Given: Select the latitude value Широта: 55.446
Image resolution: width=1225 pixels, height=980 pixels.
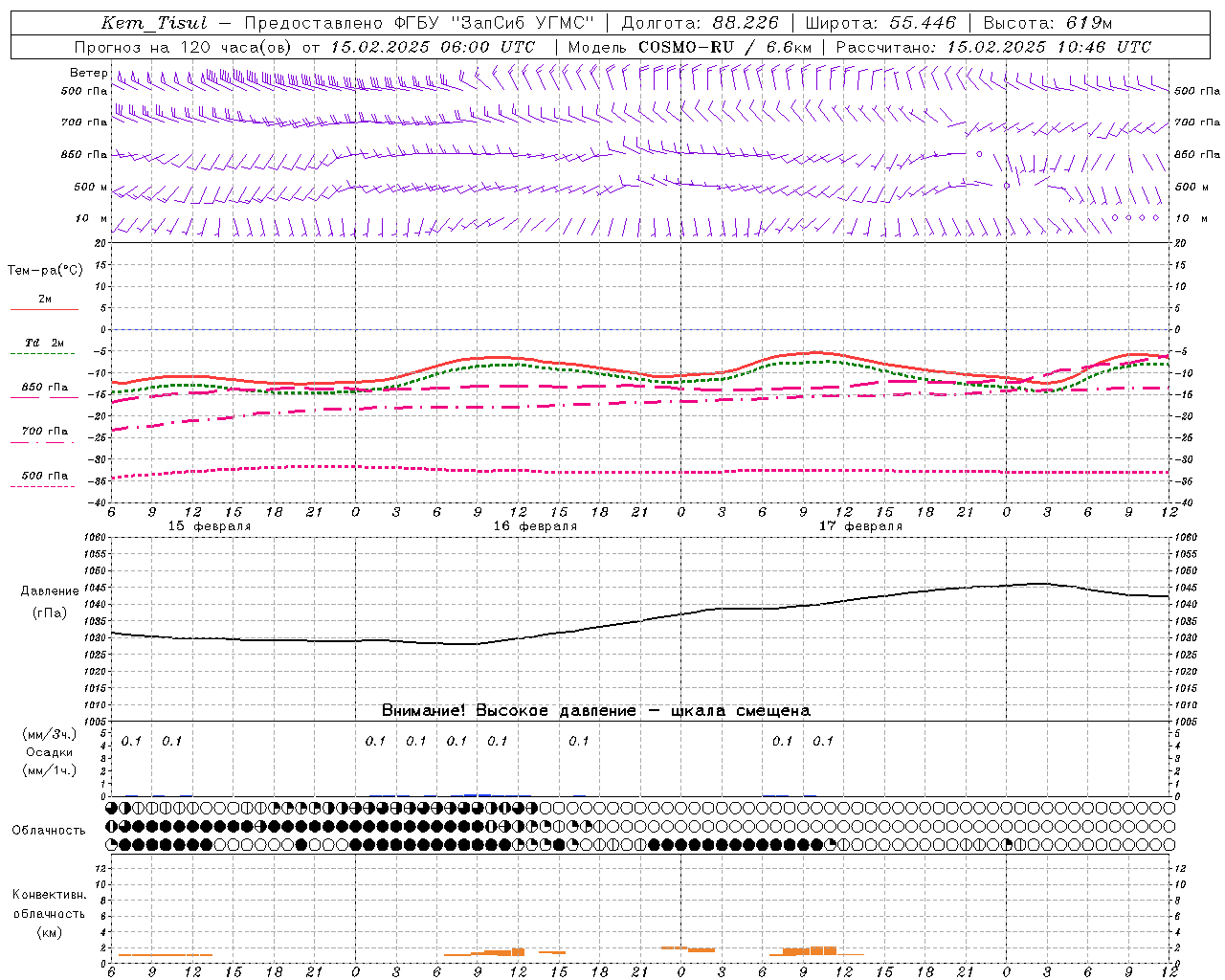Looking at the screenshot, I should point(880,23).
